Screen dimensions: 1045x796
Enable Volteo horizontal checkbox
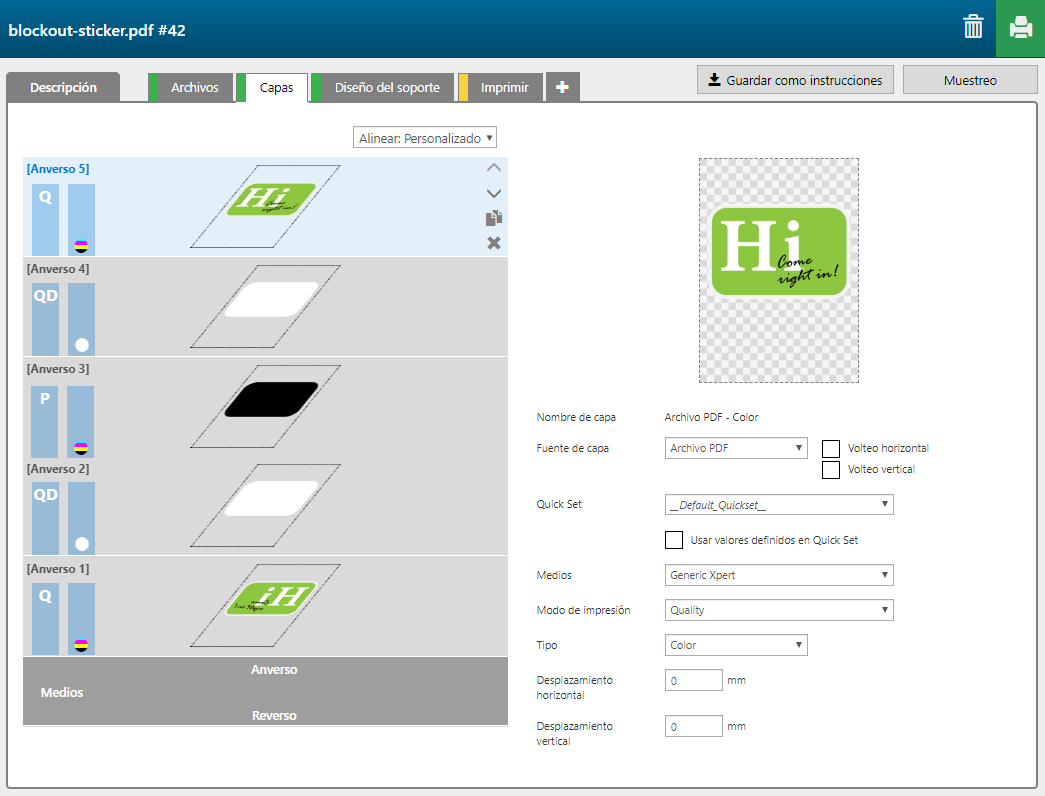point(830,448)
